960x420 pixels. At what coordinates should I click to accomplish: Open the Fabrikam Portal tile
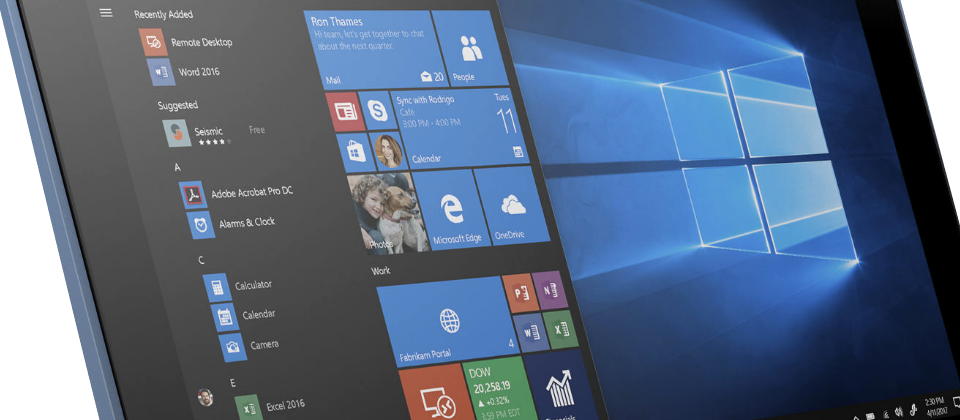[447, 322]
